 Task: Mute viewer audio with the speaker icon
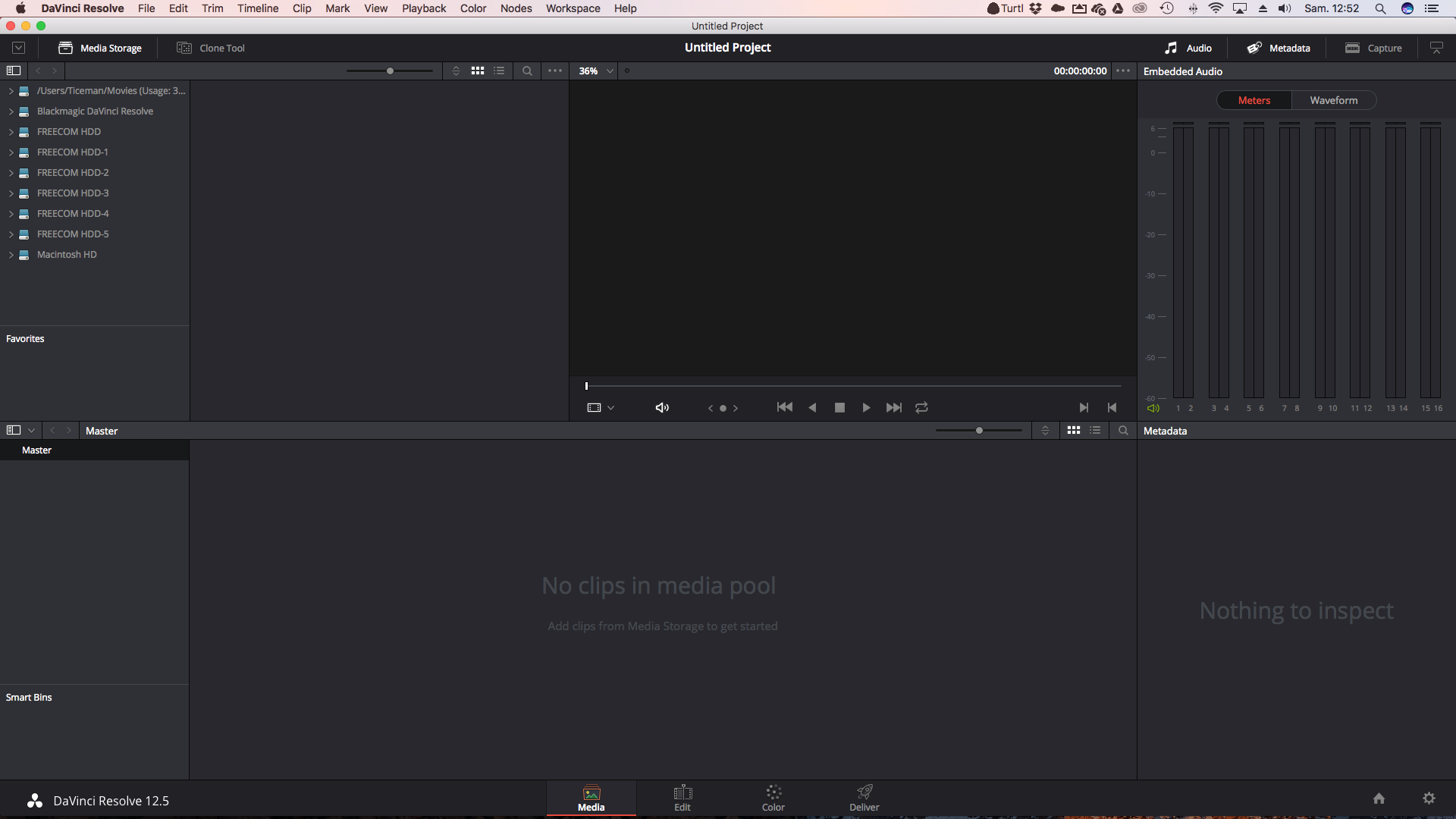click(662, 408)
